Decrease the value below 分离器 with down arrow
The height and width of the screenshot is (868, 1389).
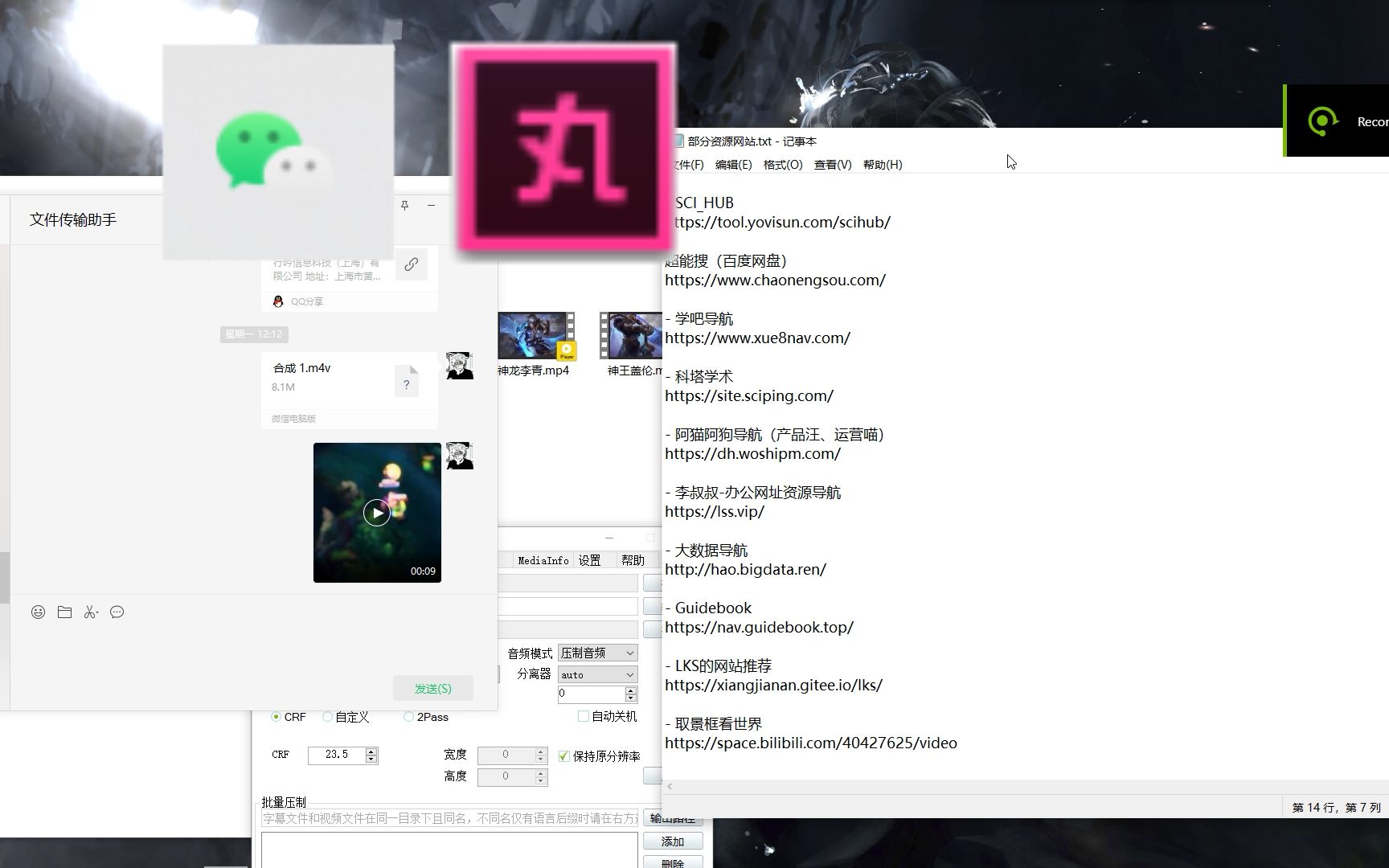pos(631,698)
